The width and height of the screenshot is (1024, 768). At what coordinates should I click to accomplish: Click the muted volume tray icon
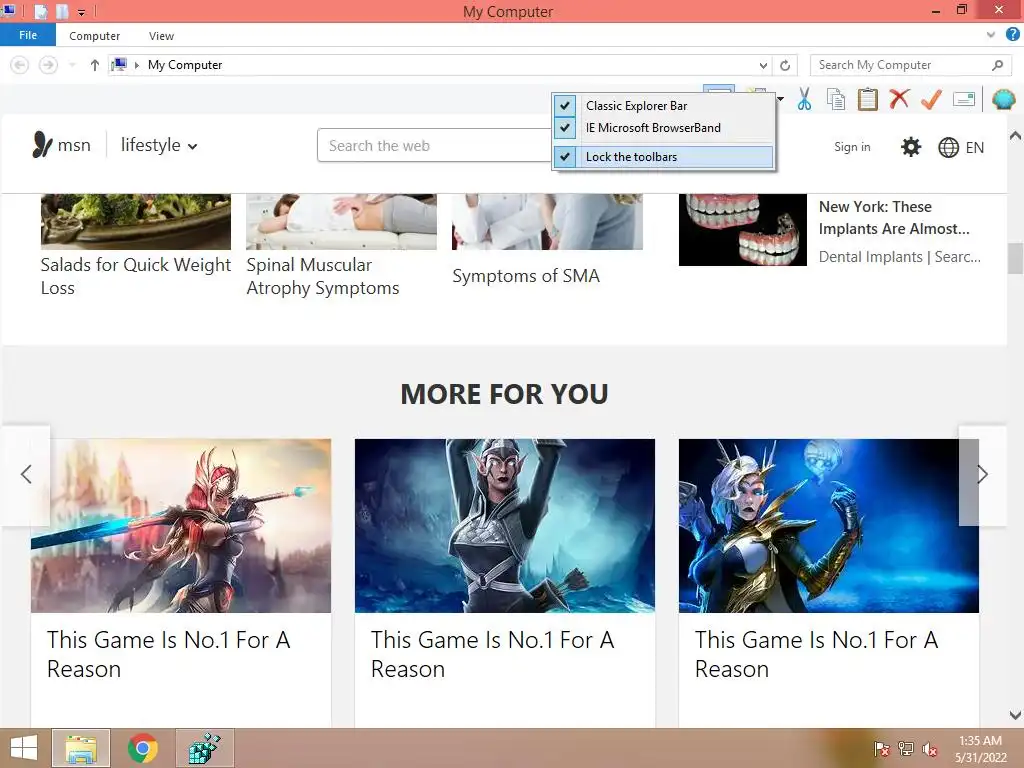930,749
